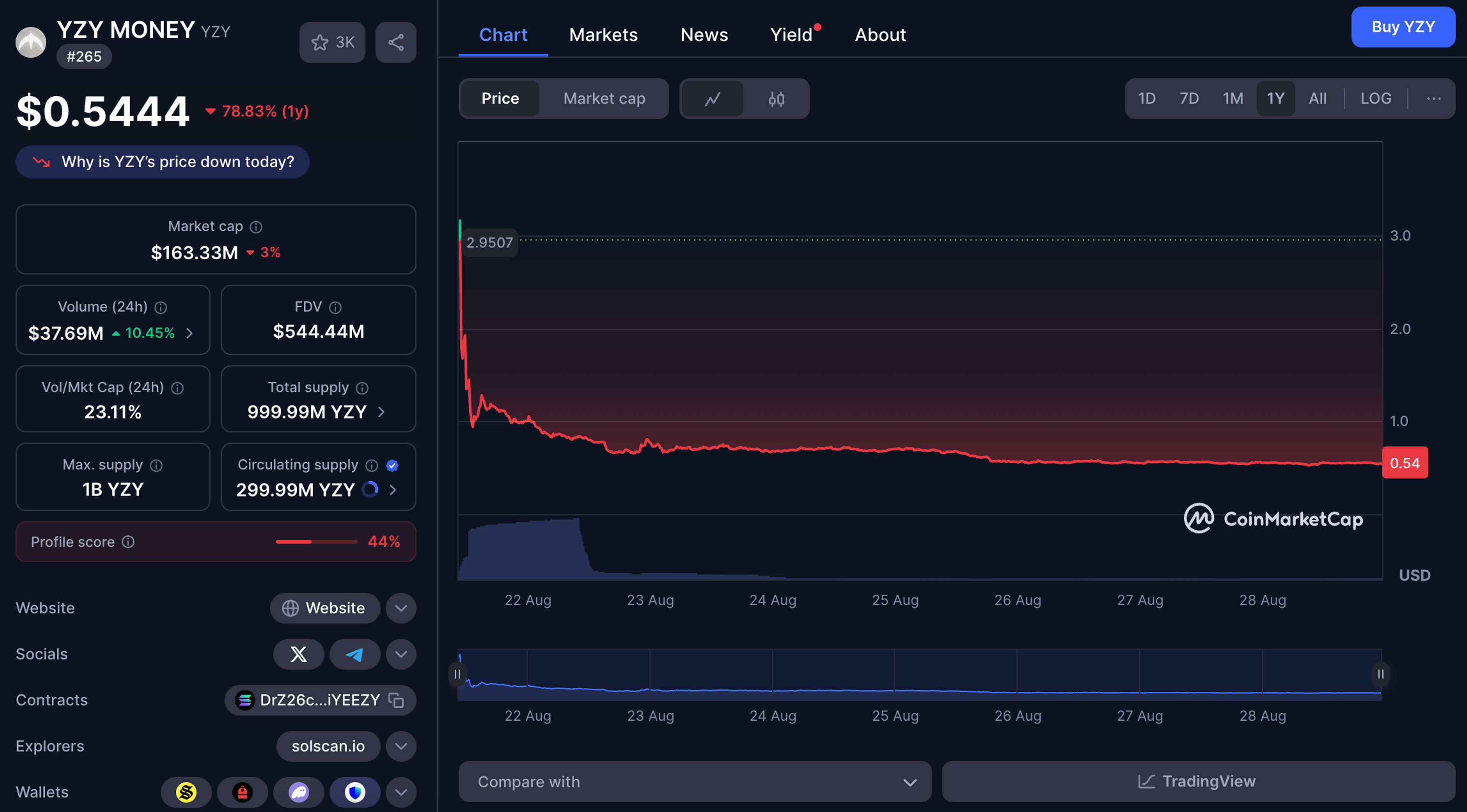
Task: Open the About tab
Action: (x=881, y=35)
